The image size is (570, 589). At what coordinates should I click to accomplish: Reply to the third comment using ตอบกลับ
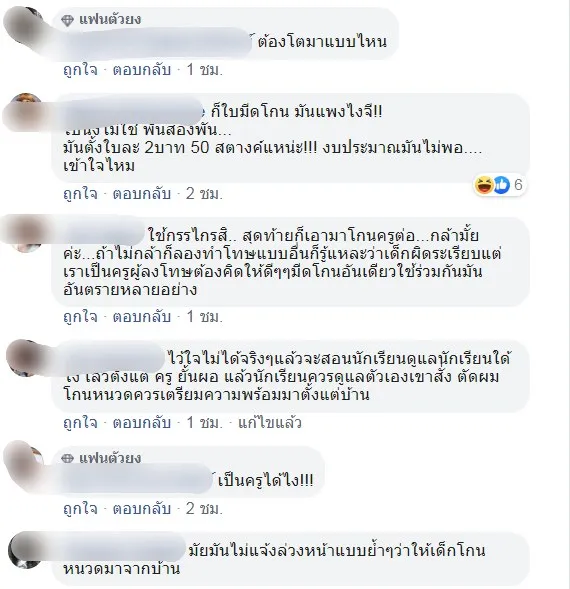(x=142, y=317)
